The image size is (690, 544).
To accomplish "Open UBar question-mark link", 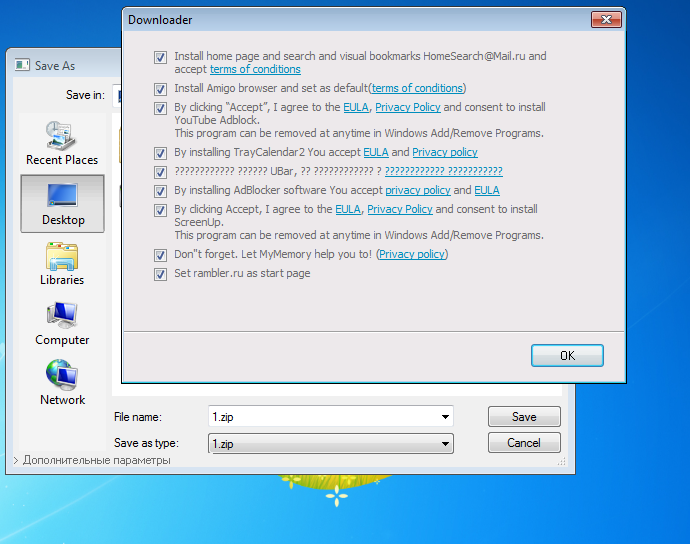I will [x=444, y=171].
